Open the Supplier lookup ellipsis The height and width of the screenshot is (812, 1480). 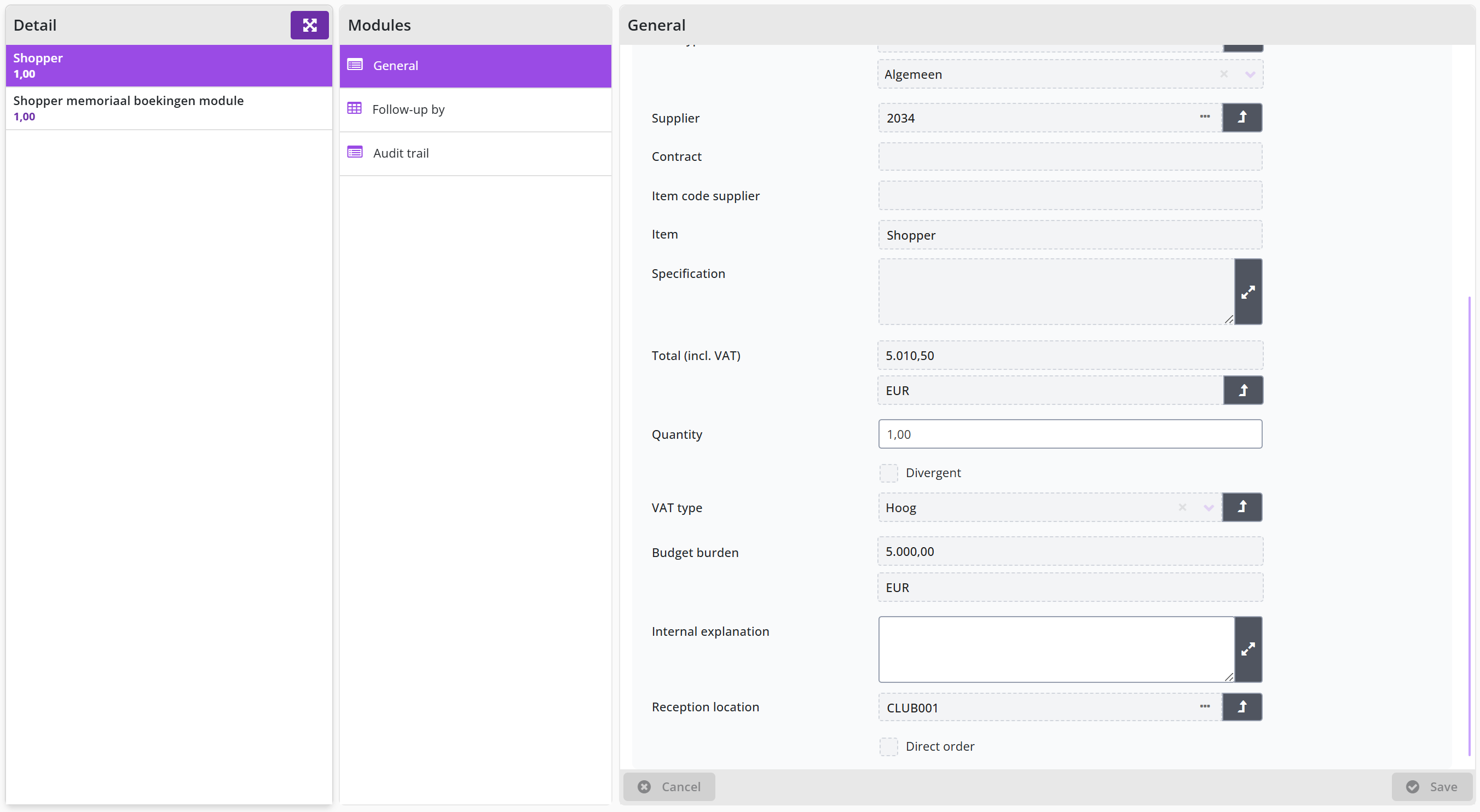(1205, 117)
